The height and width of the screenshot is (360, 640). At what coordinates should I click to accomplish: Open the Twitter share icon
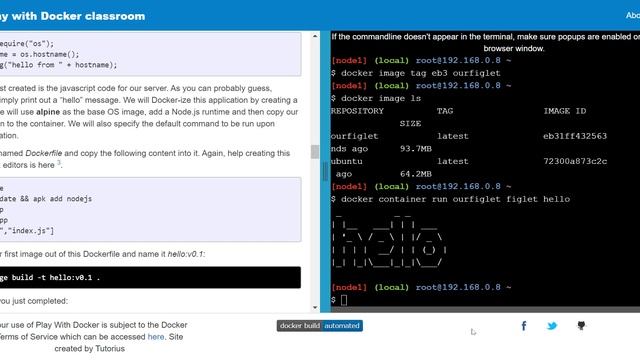tap(552, 326)
